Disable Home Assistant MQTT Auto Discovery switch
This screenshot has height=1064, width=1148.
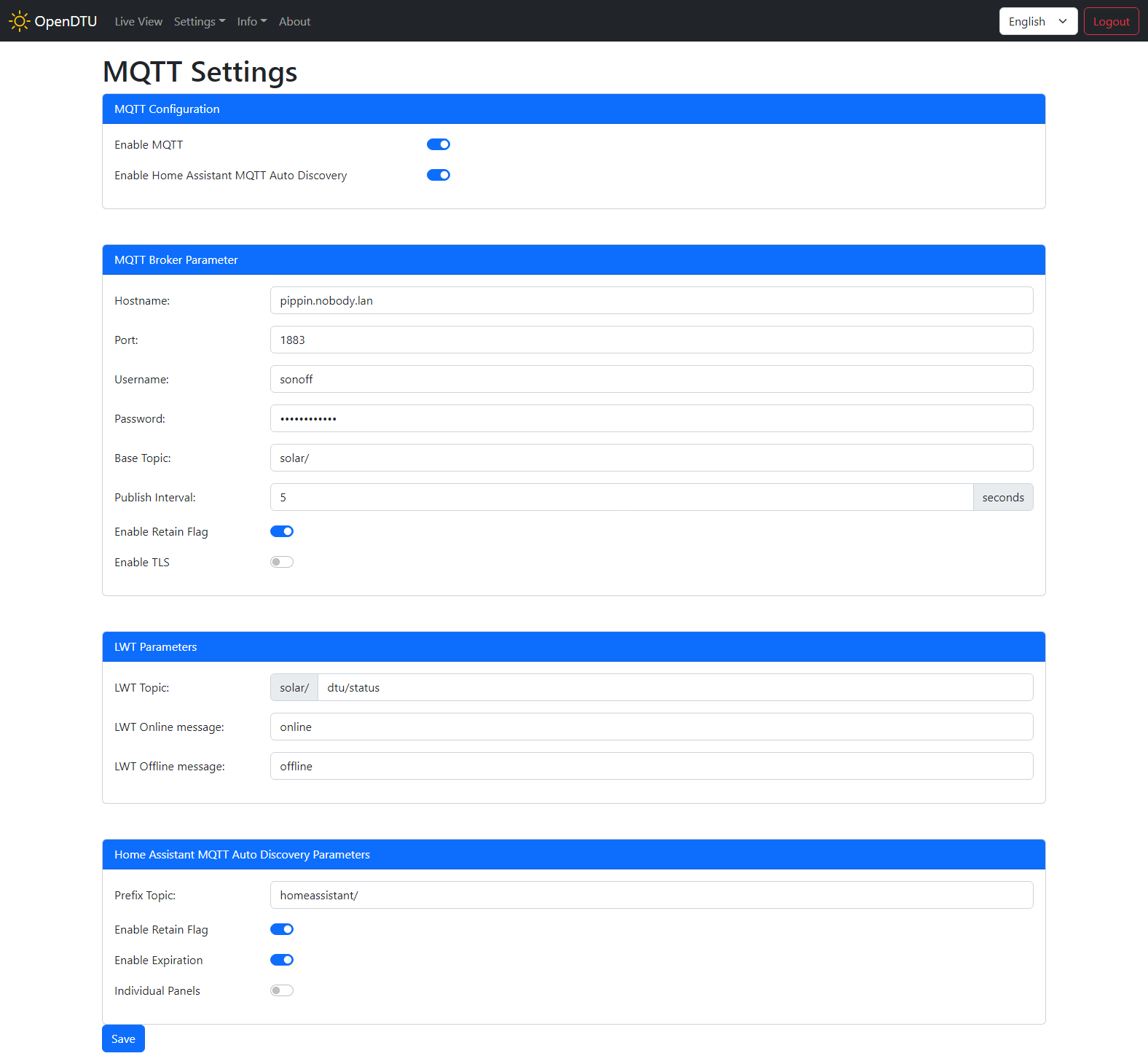point(438,175)
